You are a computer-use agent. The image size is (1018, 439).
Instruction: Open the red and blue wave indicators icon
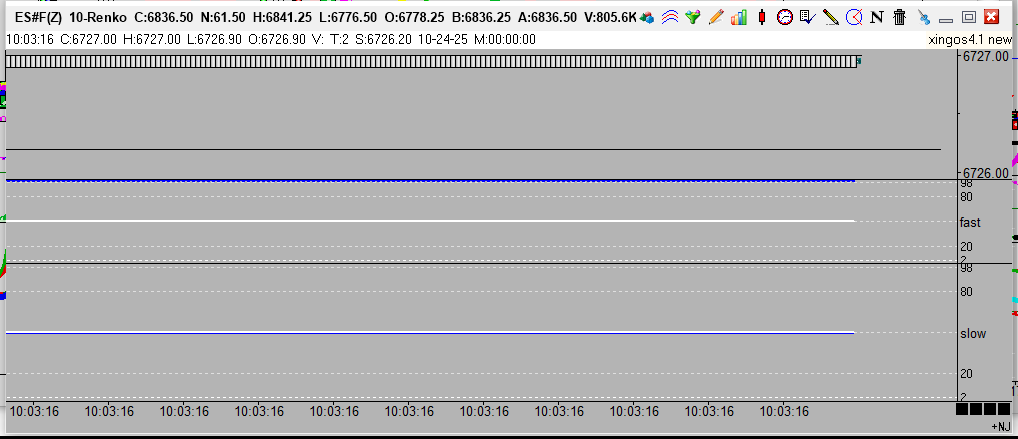pyautogui.click(x=671, y=17)
